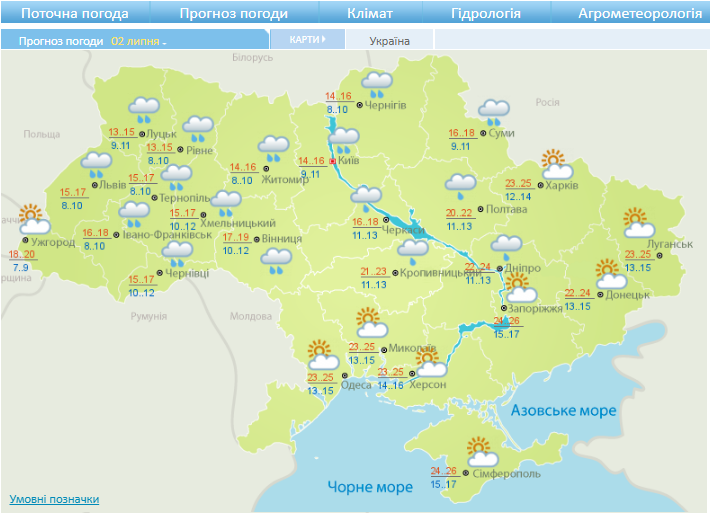Screen dimensions: 710x513
Task: Click the cloud icon above Полтава
Action: coord(461,186)
